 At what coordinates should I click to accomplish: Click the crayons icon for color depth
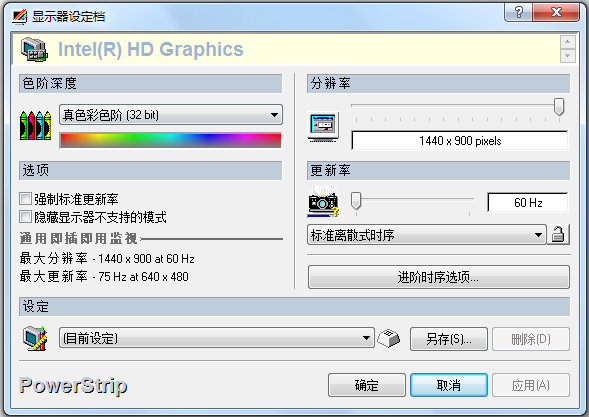(36, 125)
